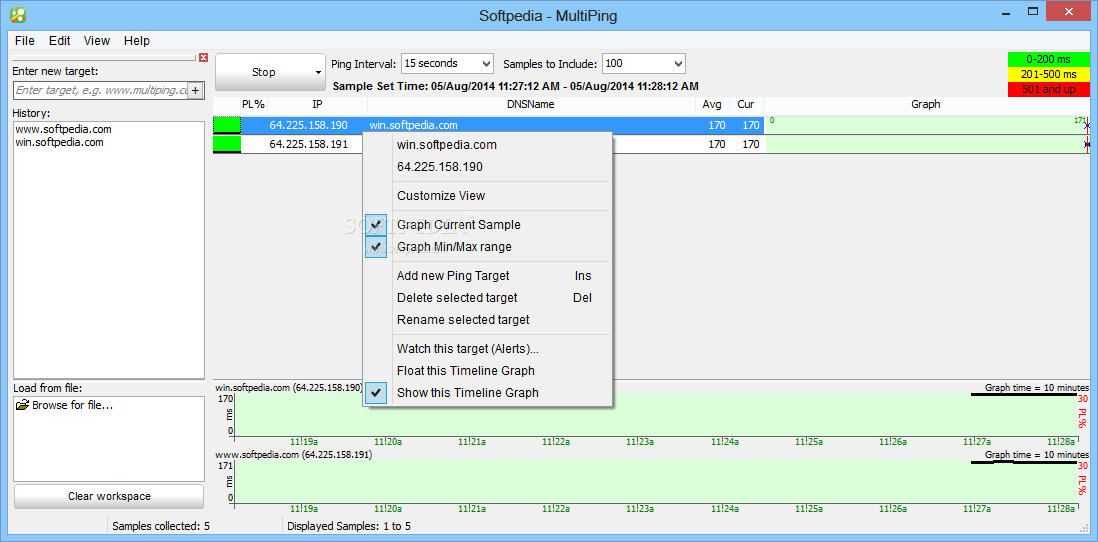Screen dimensions: 1098x542
Task: Click the MultiPing app icon in title bar
Action: 20,15
